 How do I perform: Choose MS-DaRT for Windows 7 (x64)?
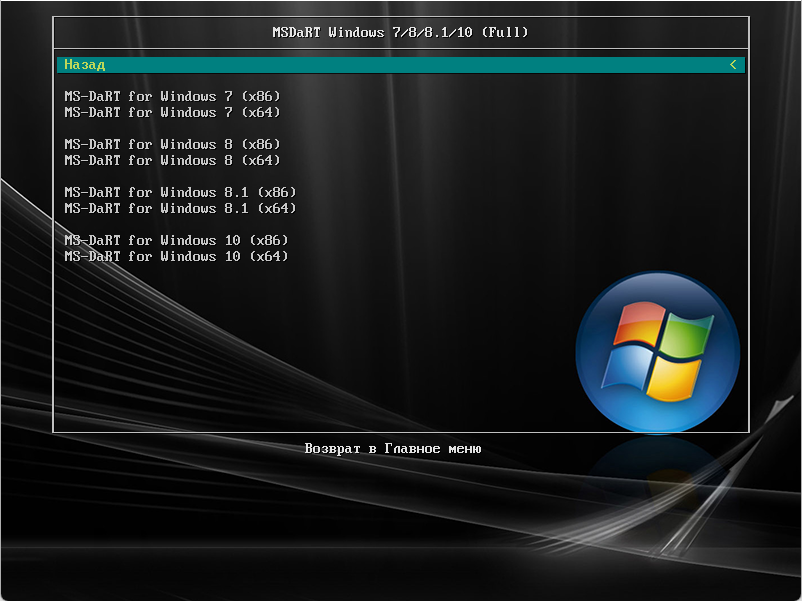coord(173,112)
